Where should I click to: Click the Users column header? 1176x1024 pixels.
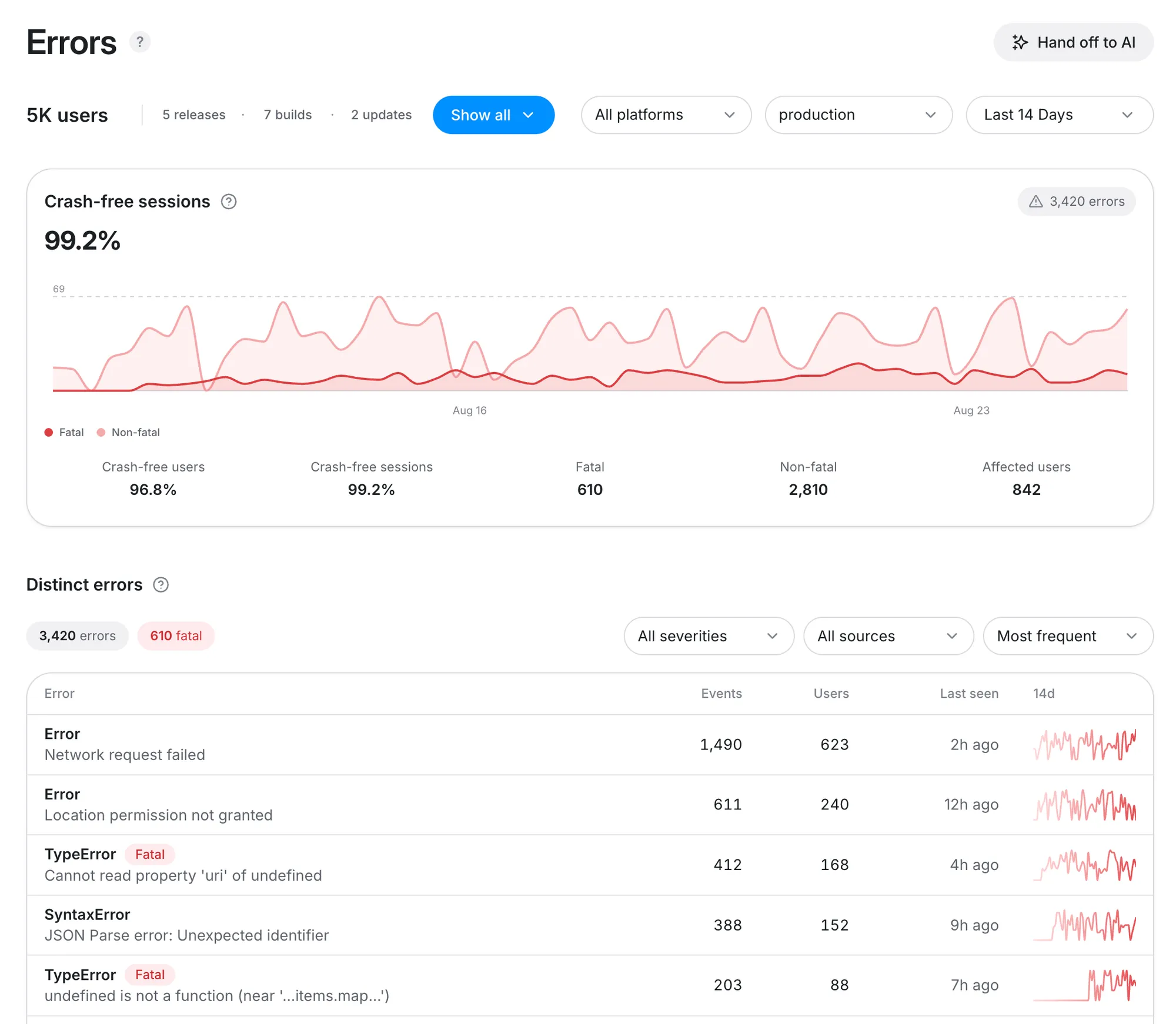[831, 694]
